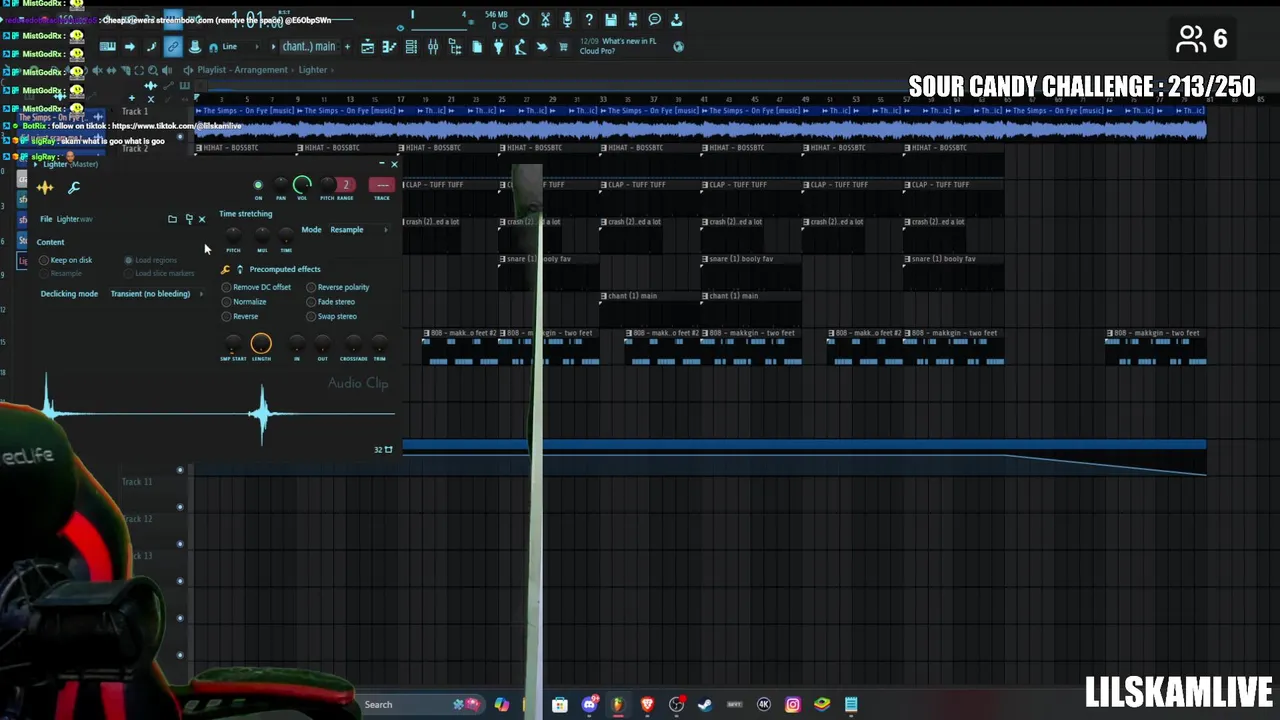This screenshot has height=720, width=1280.
Task: Browse for sample file folder icon
Action: [172, 219]
